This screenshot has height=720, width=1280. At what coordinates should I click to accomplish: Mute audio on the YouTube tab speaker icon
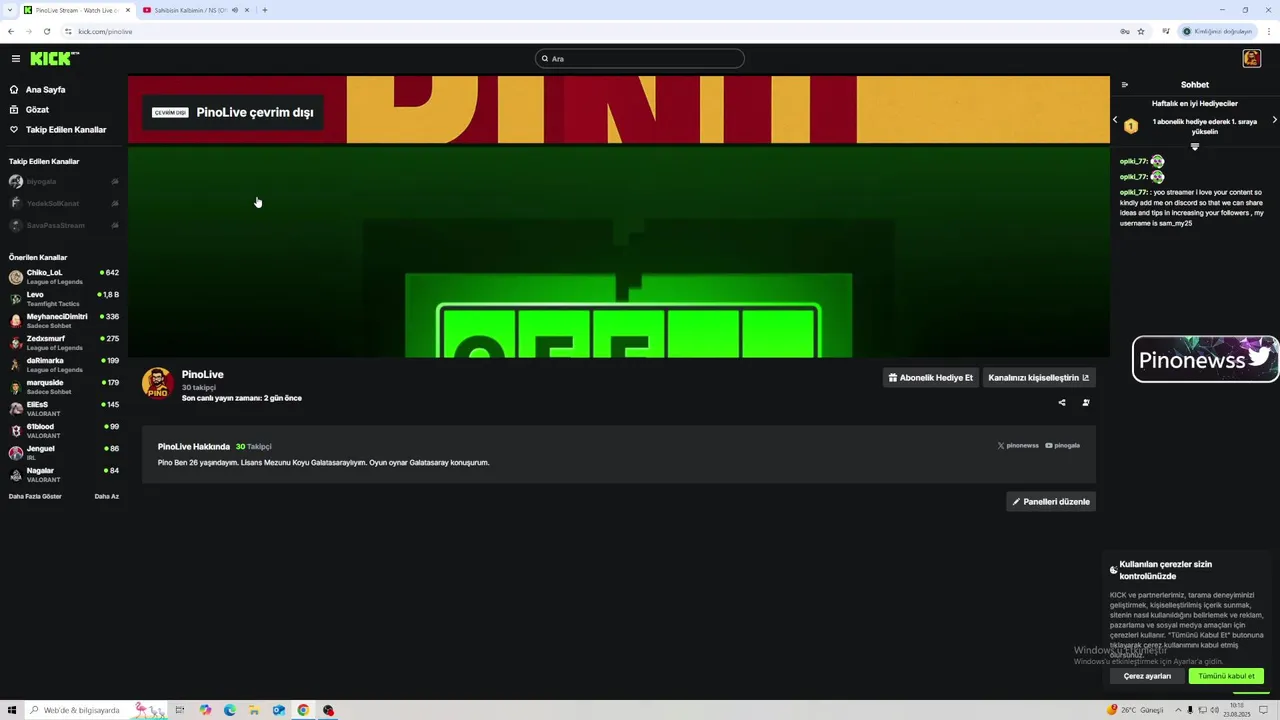coord(235,10)
